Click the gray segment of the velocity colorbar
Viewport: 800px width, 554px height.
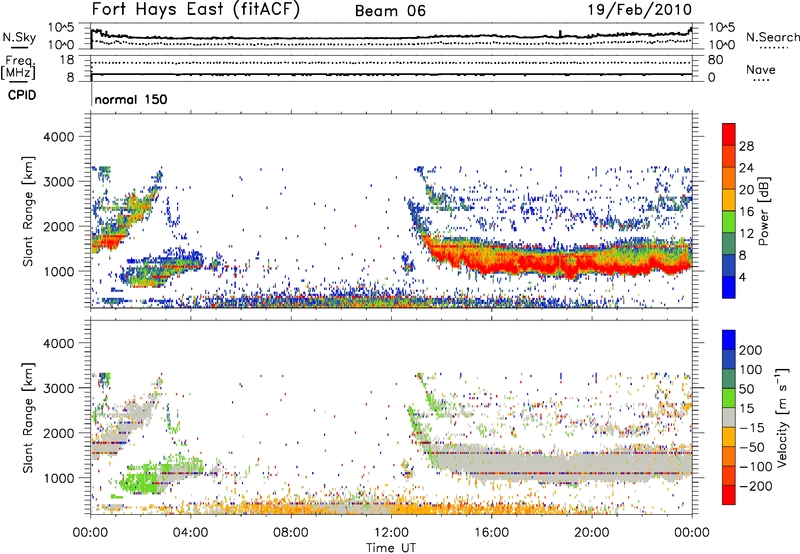click(x=729, y=417)
